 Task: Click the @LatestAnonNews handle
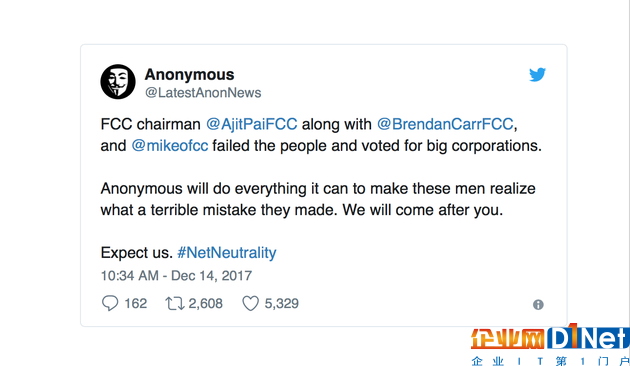pyautogui.click(x=203, y=93)
